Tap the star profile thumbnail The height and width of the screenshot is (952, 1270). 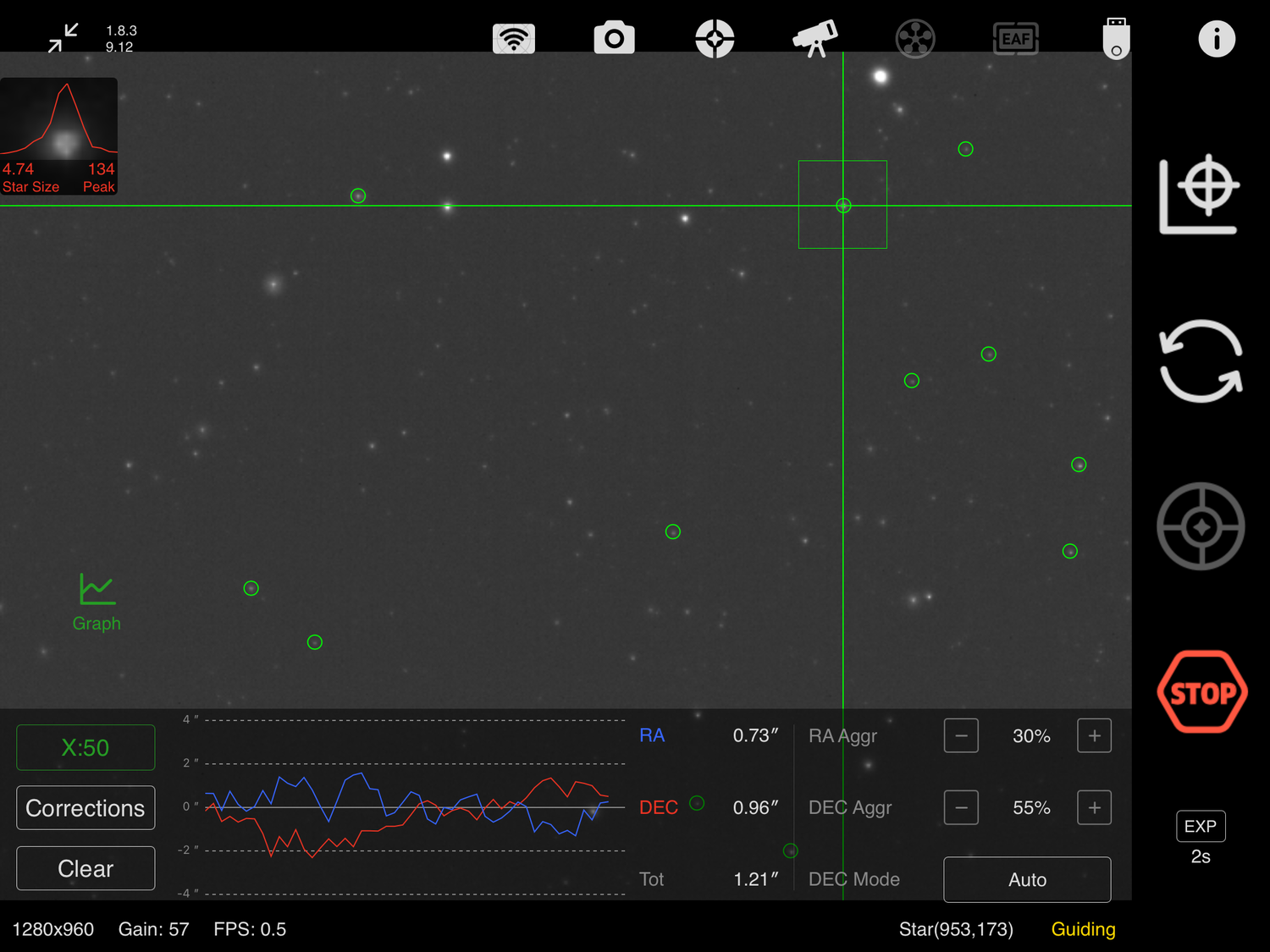click(x=59, y=136)
